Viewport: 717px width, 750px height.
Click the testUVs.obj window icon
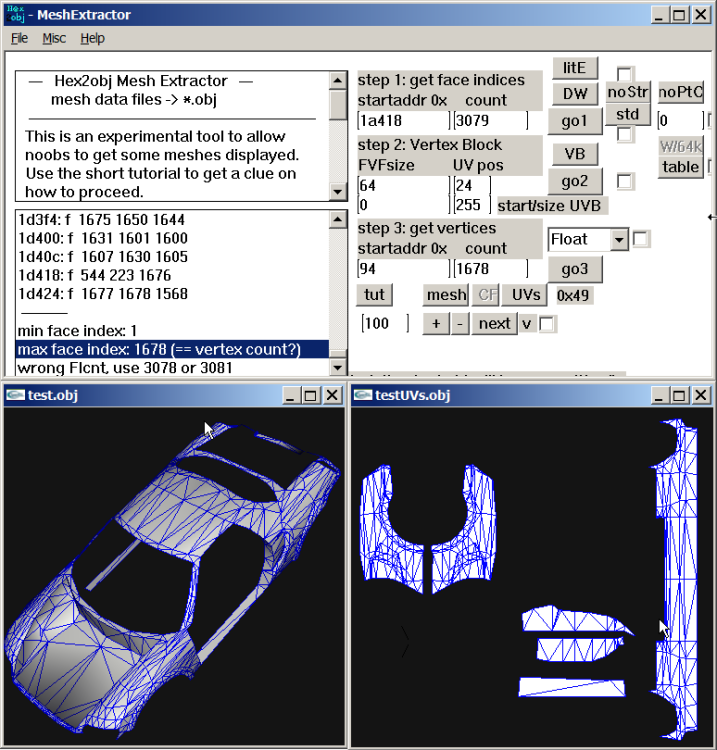363,395
